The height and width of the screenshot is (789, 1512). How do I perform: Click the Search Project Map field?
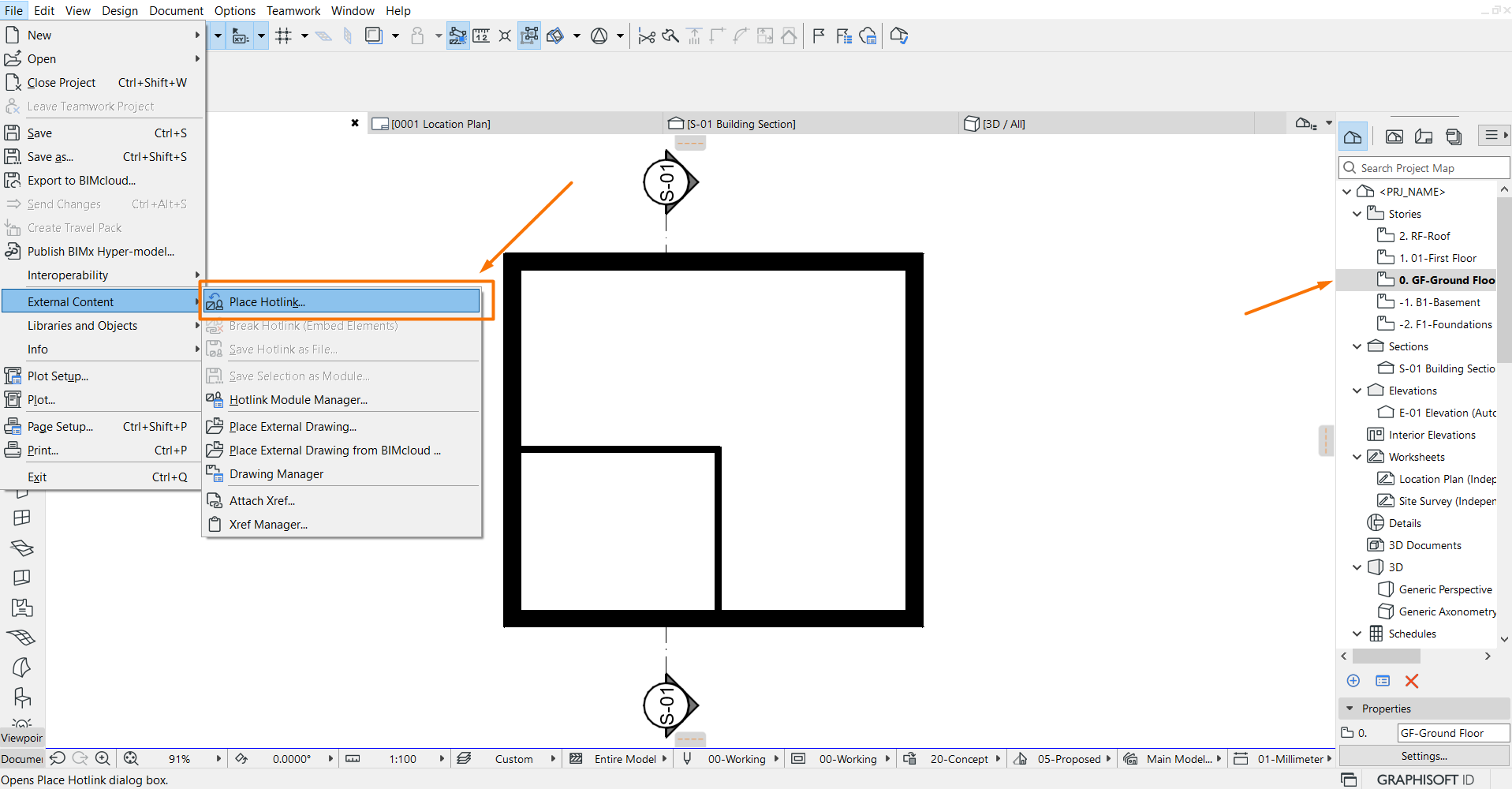[x=1424, y=168]
